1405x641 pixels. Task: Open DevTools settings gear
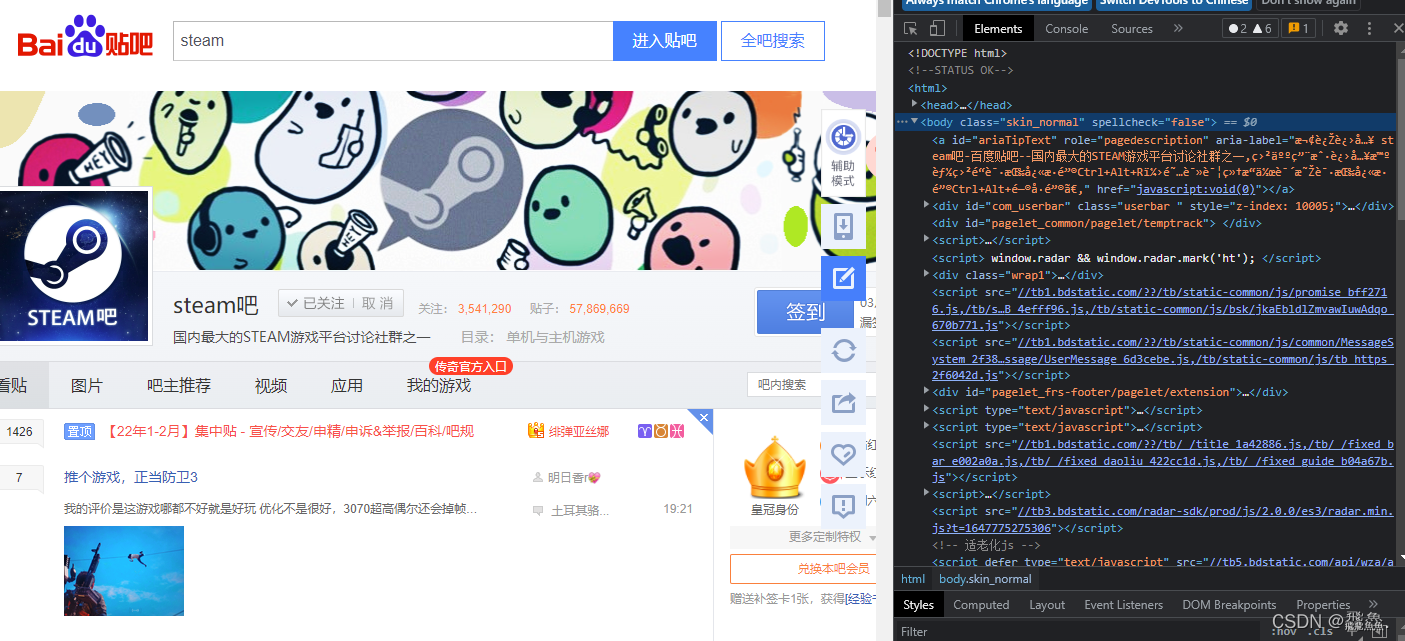click(x=1340, y=28)
